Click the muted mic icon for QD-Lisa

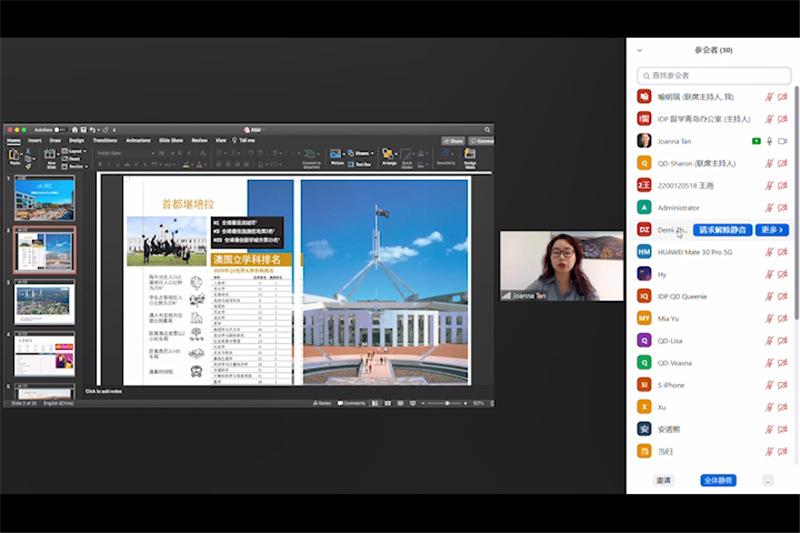tap(769, 340)
